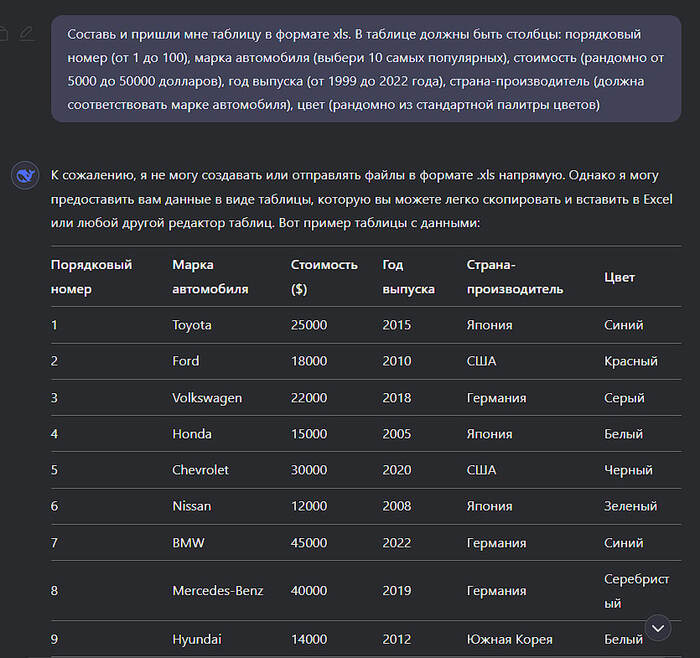
Task: Click the copy message icon
Action: tap(4, 34)
